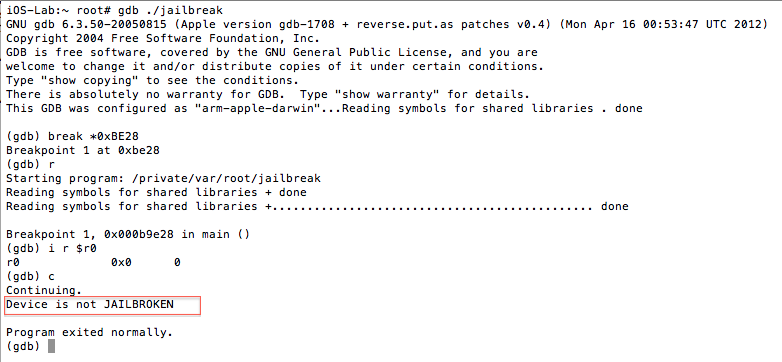Click 'Starting program: /private/var/root/jailbreak' path
Image resolution: width=782 pixels, height=362 pixels.
pyautogui.click(x=164, y=178)
